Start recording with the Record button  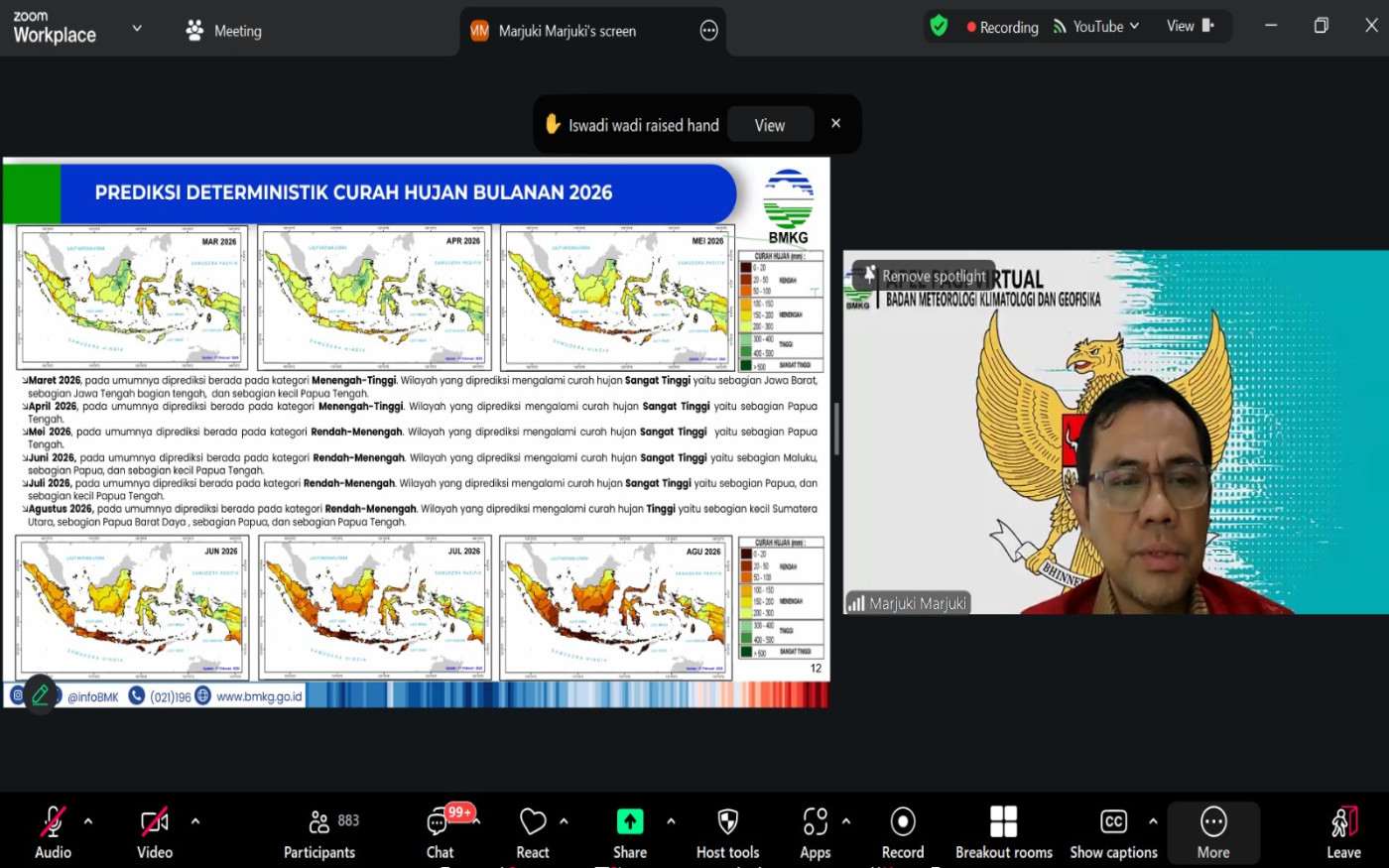pos(902,832)
